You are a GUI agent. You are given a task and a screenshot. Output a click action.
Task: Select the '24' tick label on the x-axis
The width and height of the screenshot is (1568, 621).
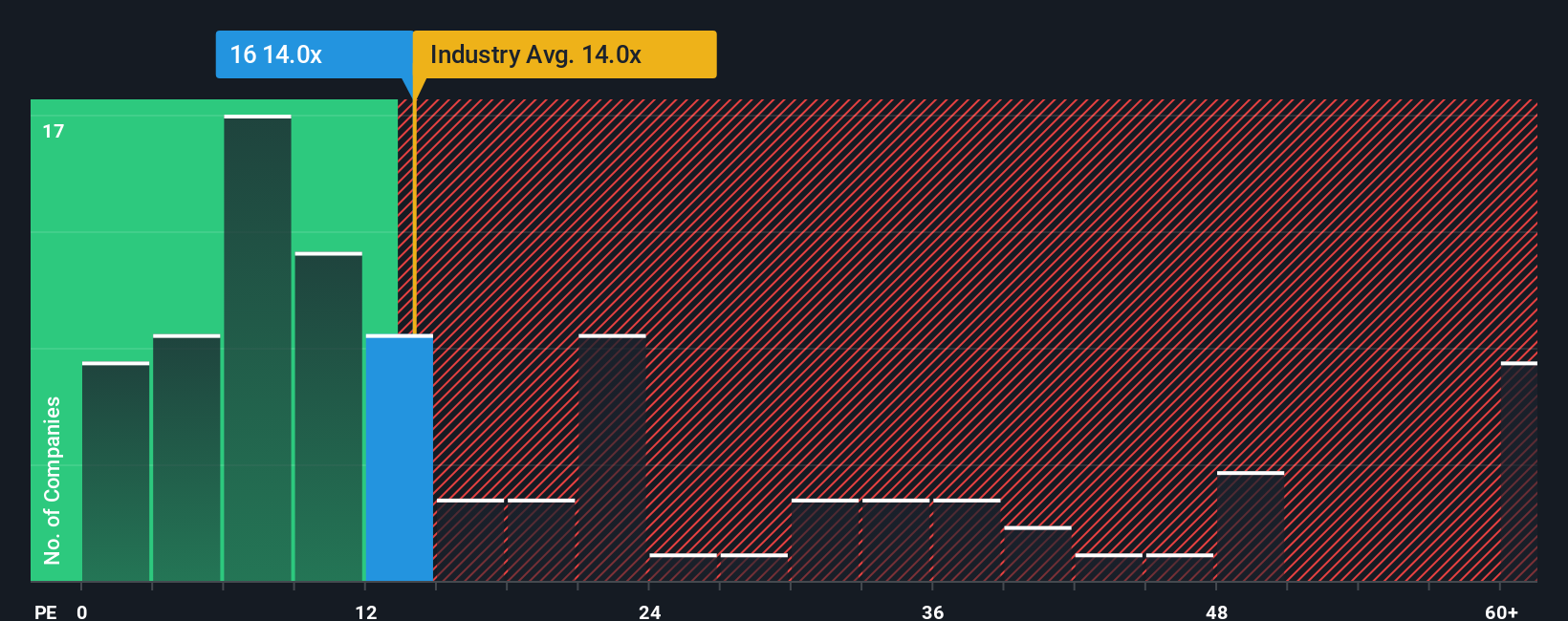(650, 611)
